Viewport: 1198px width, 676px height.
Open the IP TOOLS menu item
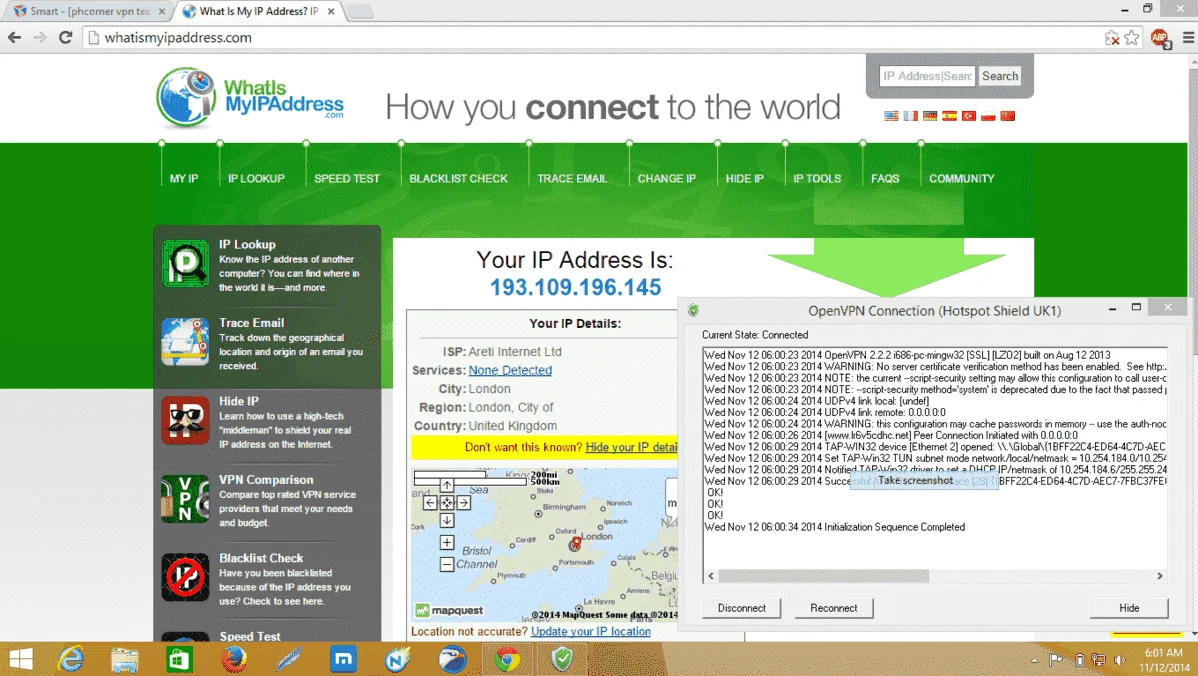[817, 179]
